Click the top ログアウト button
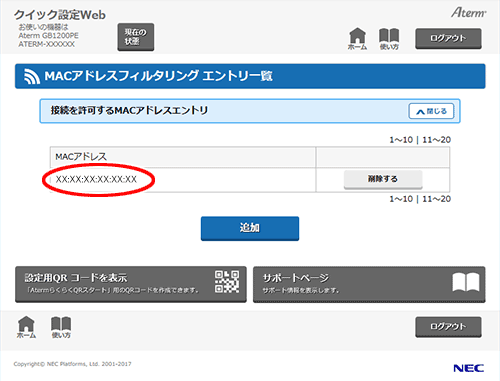The image size is (500, 381). pos(448,38)
